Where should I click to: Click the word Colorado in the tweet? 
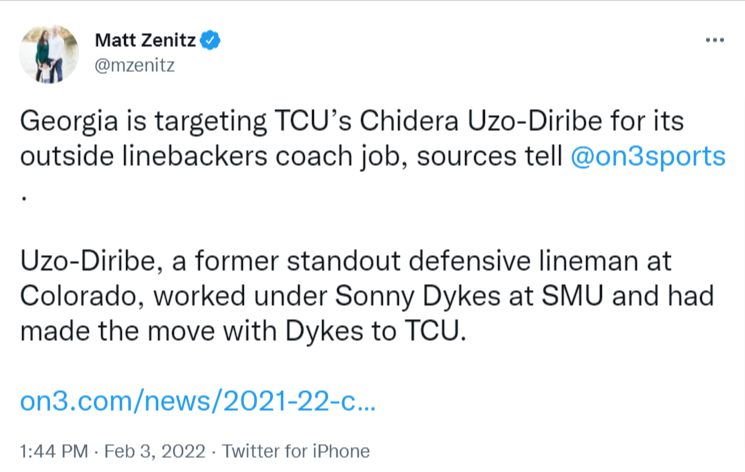(x=71, y=296)
